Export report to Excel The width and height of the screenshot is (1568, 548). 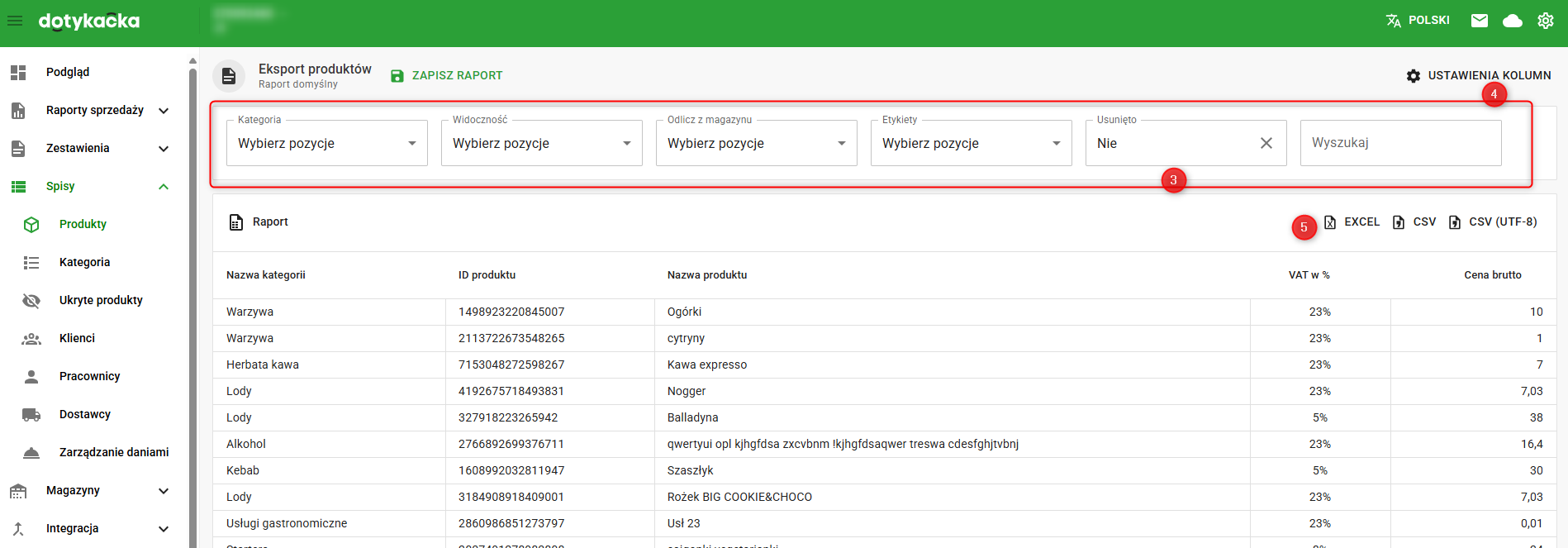[x=1352, y=222]
